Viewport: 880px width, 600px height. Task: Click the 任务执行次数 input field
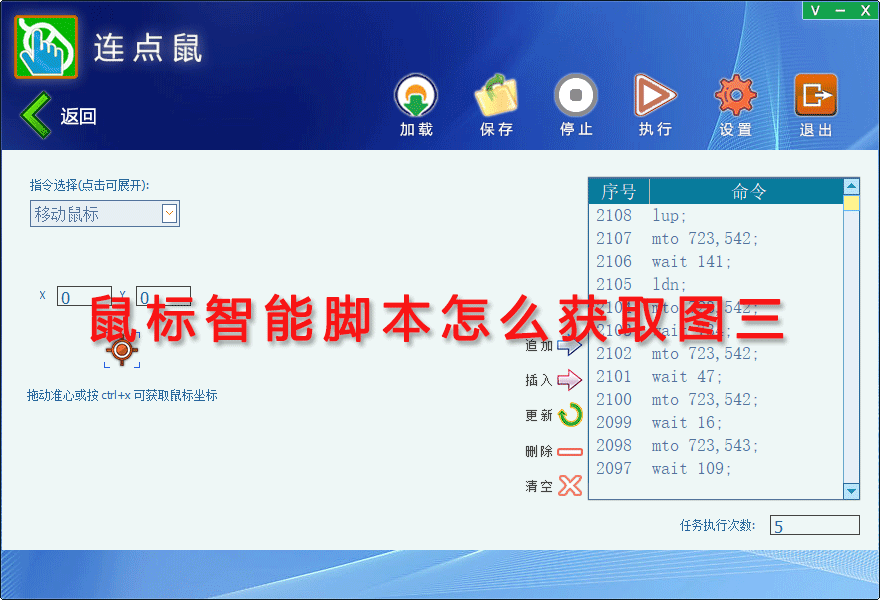814,525
